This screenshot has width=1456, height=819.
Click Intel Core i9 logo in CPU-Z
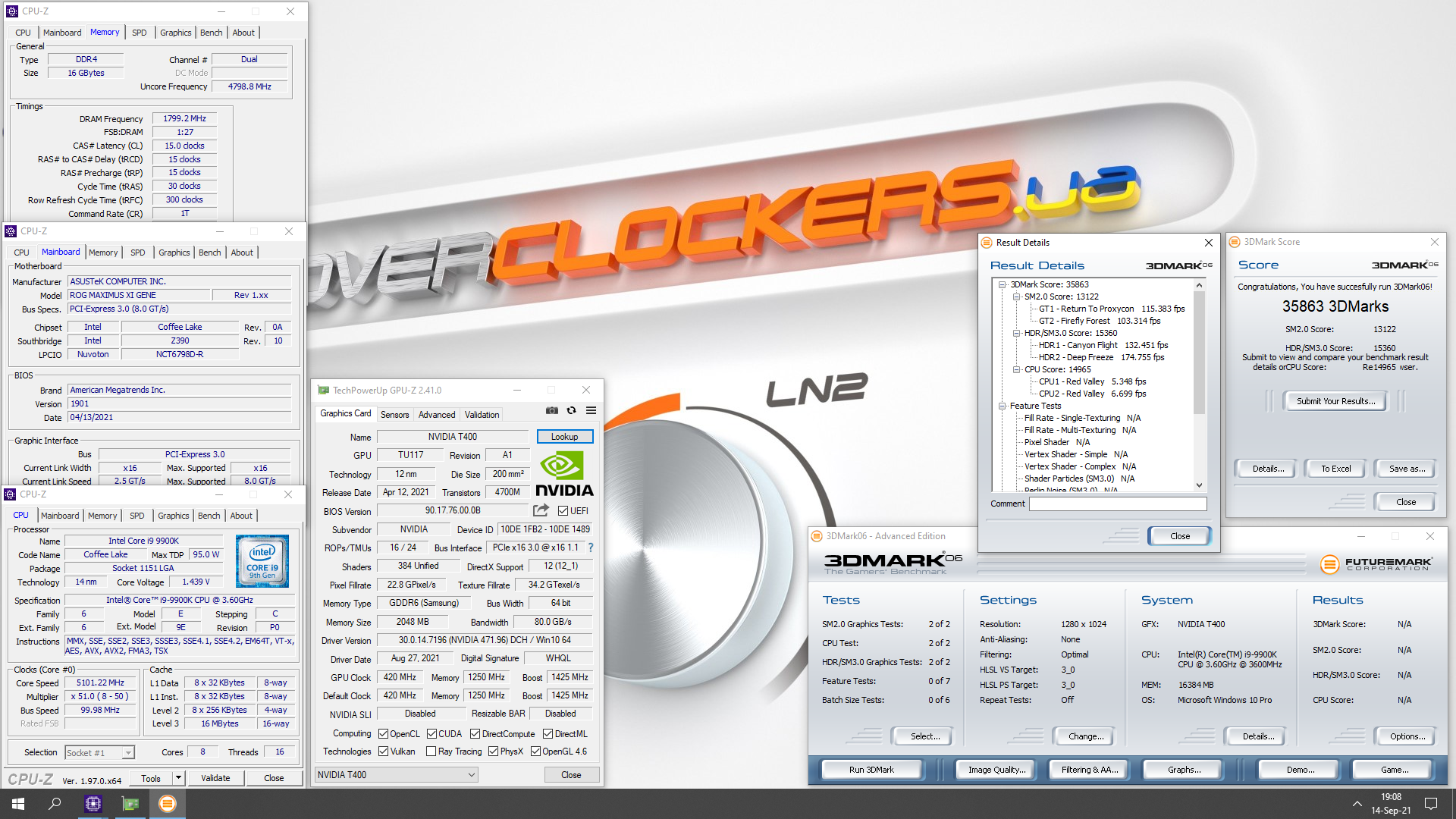pyautogui.click(x=262, y=561)
